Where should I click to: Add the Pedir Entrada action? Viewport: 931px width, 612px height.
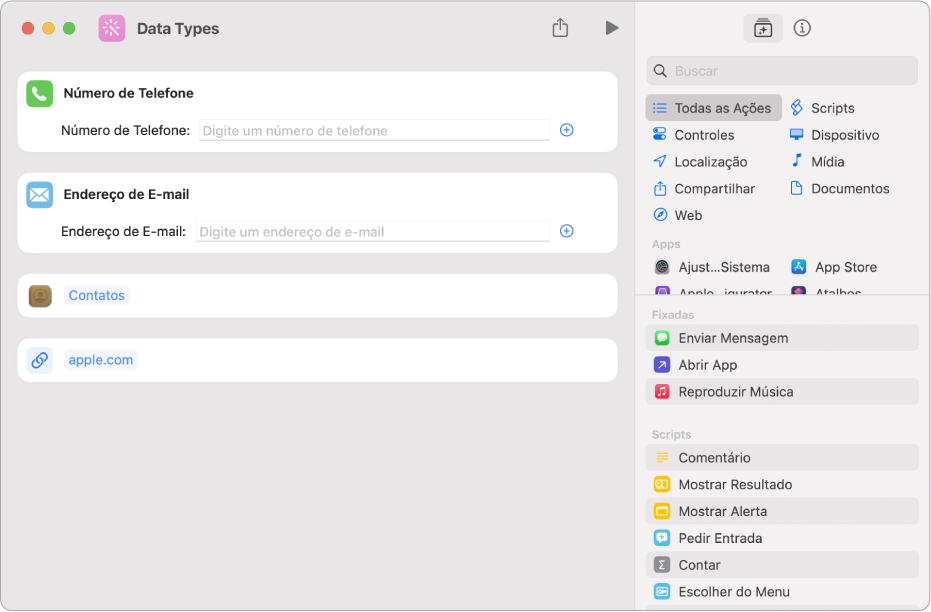pyautogui.click(x=782, y=538)
